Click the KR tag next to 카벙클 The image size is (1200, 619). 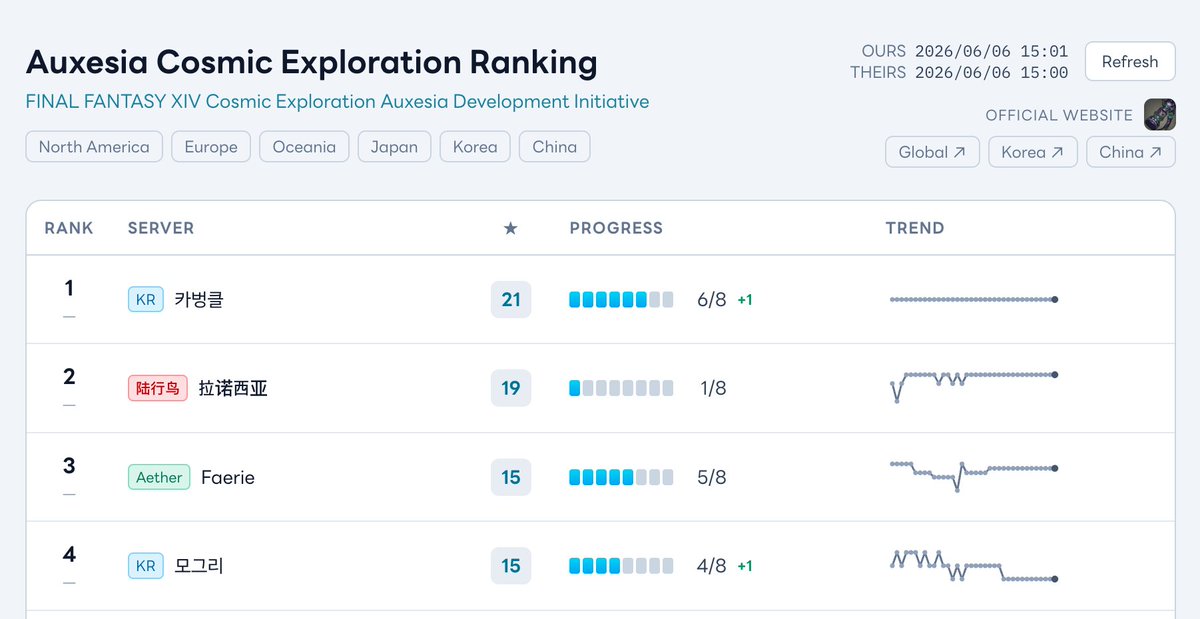point(145,299)
